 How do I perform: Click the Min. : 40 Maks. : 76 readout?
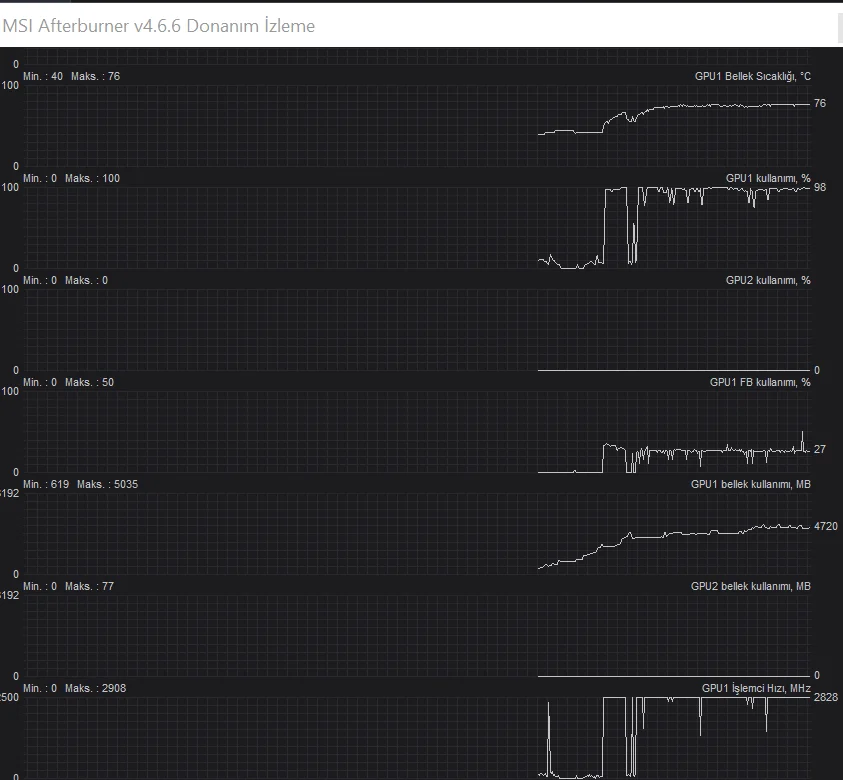click(x=72, y=76)
